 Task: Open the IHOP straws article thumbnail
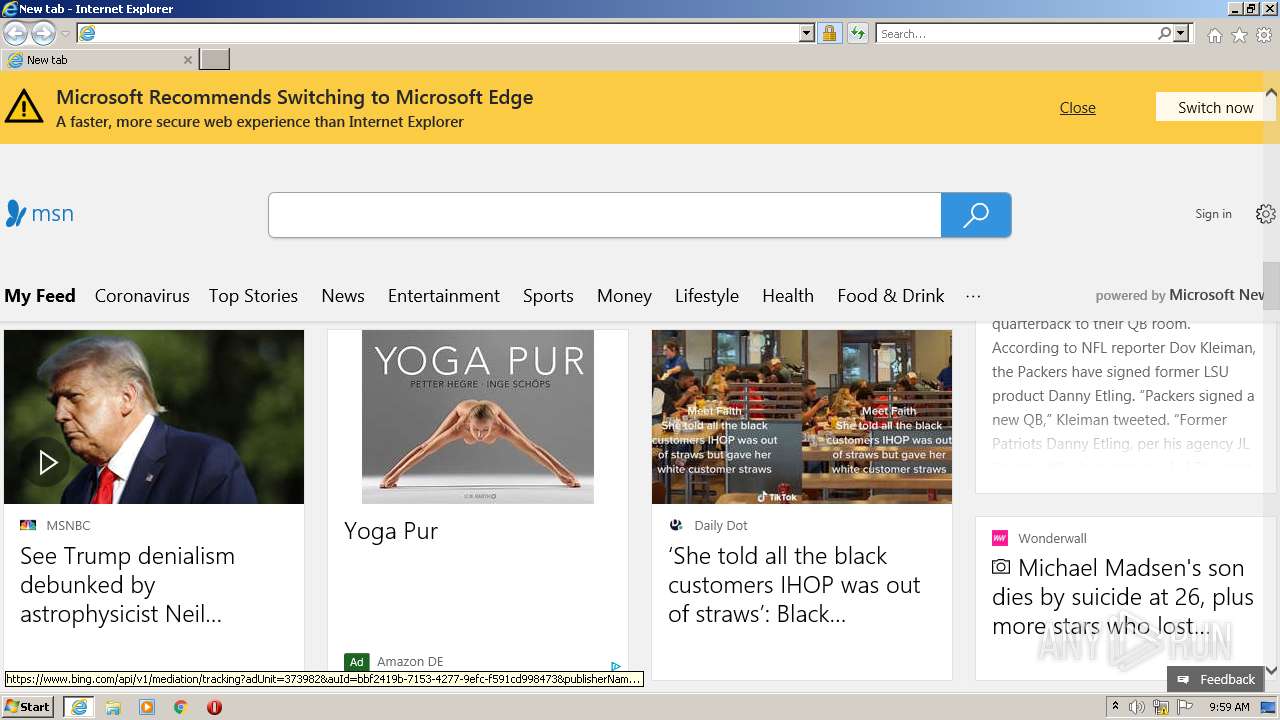802,417
